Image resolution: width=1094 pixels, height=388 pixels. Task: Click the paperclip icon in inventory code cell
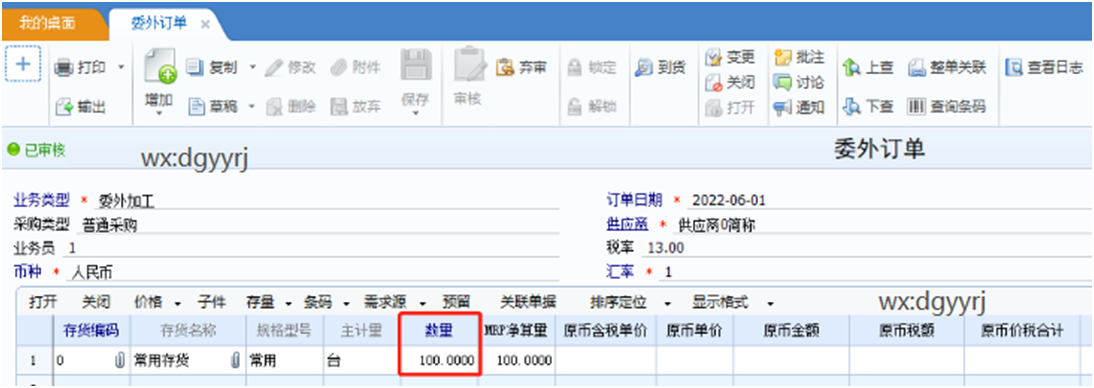pos(119,361)
